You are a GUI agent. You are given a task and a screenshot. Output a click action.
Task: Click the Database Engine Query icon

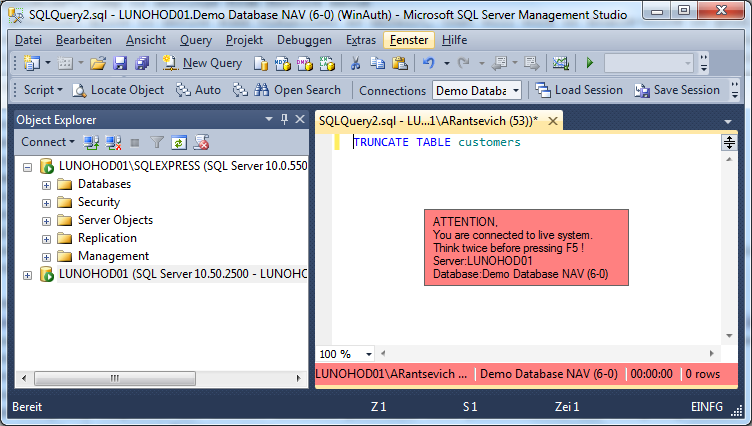[x=260, y=63]
